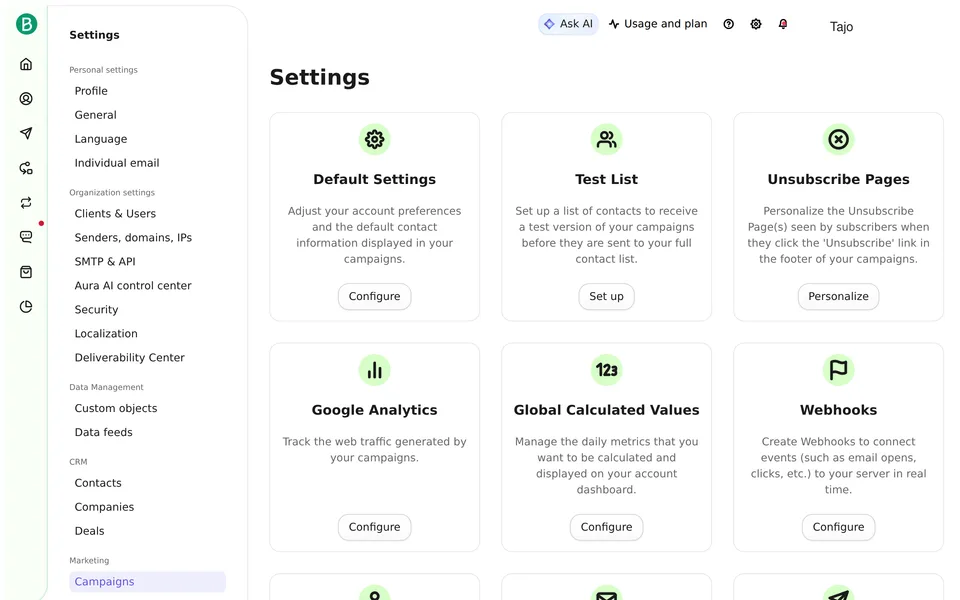
Task: Click the Global Calculated Values 123 icon
Action: tap(607, 370)
